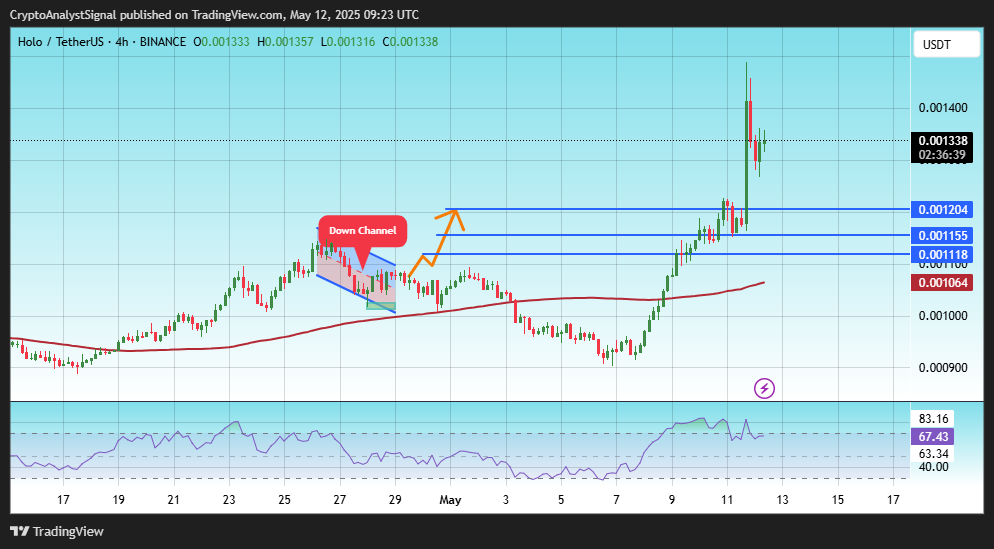Click the close value C0.001338

tap(410, 42)
